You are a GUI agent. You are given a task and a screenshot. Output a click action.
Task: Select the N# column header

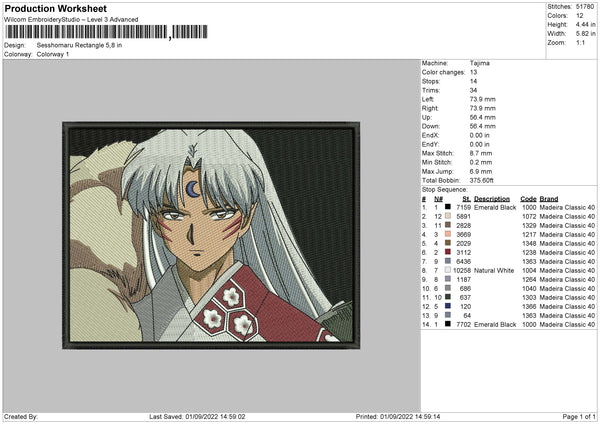pyautogui.click(x=439, y=199)
